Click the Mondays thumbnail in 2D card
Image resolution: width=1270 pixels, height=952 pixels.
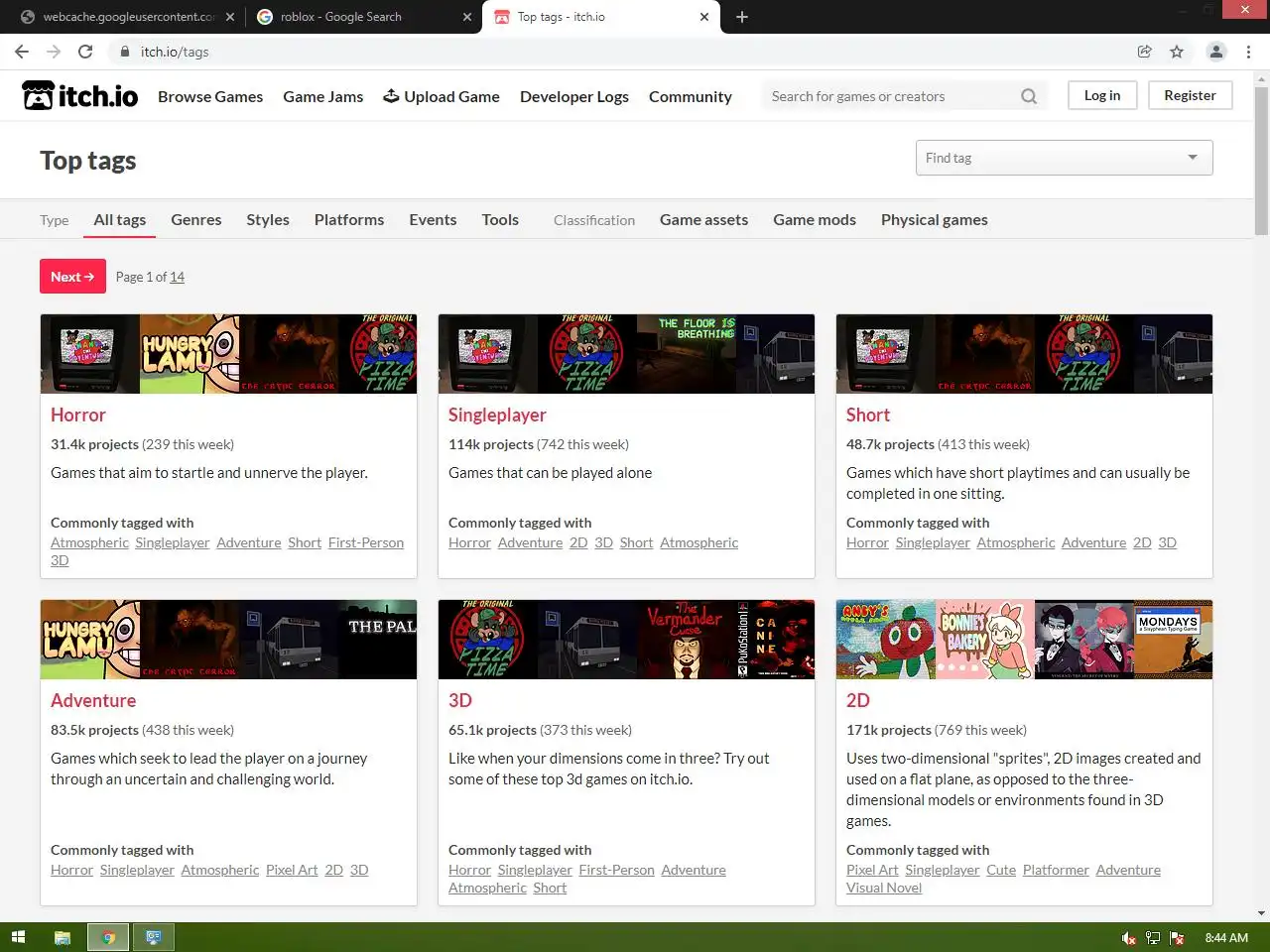[x=1173, y=640]
